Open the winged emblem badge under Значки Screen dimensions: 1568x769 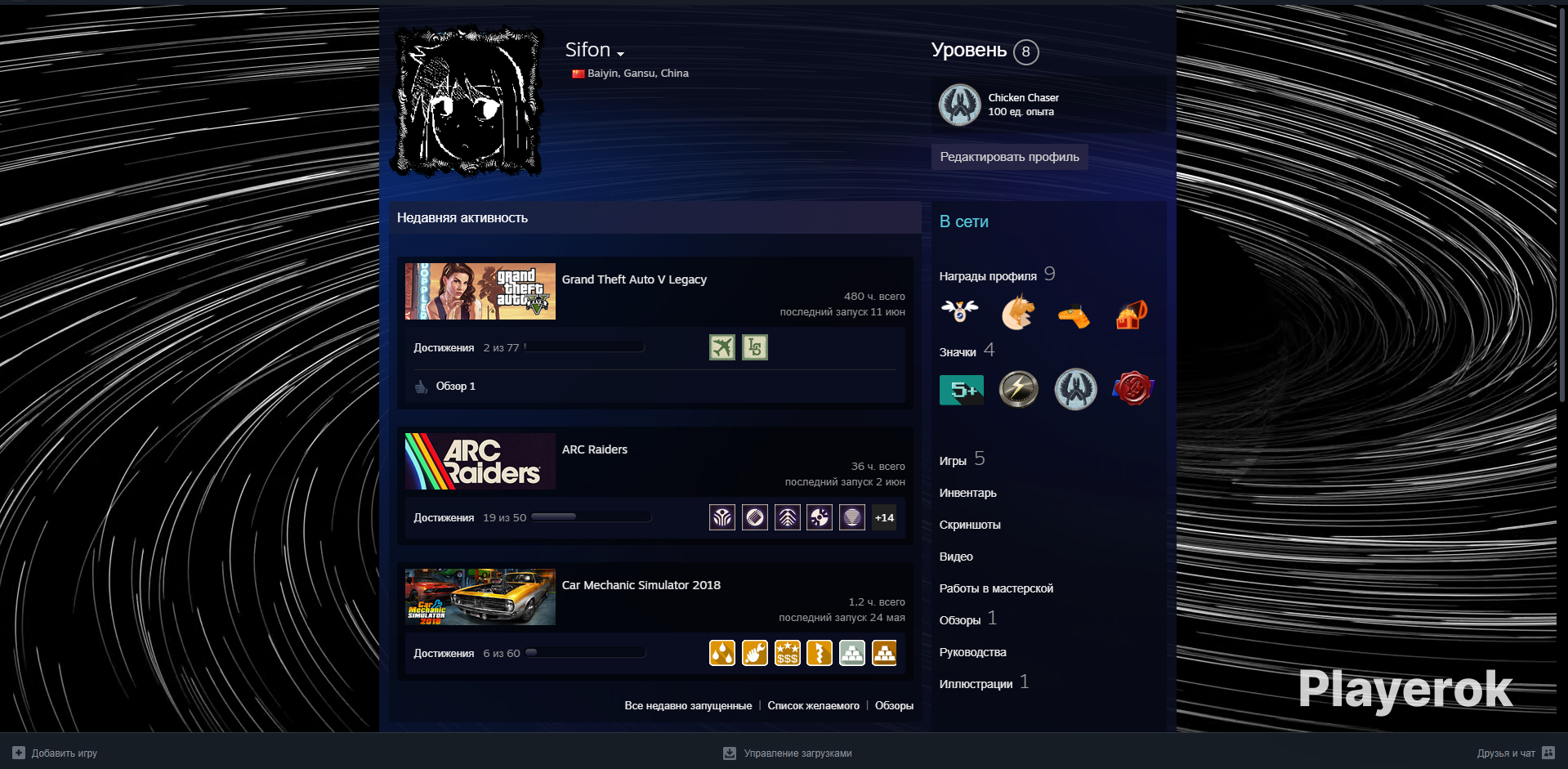click(1076, 389)
